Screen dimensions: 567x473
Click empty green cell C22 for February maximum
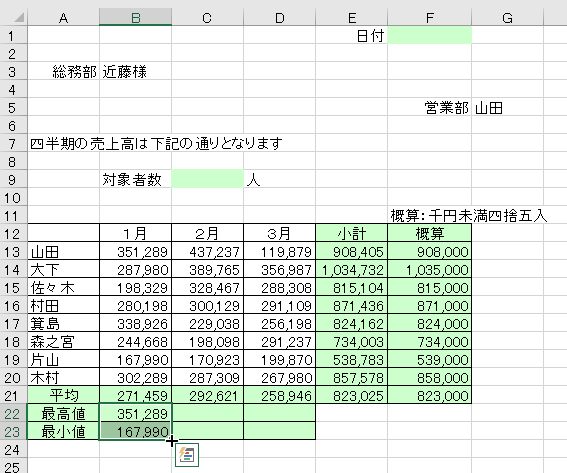point(208,413)
